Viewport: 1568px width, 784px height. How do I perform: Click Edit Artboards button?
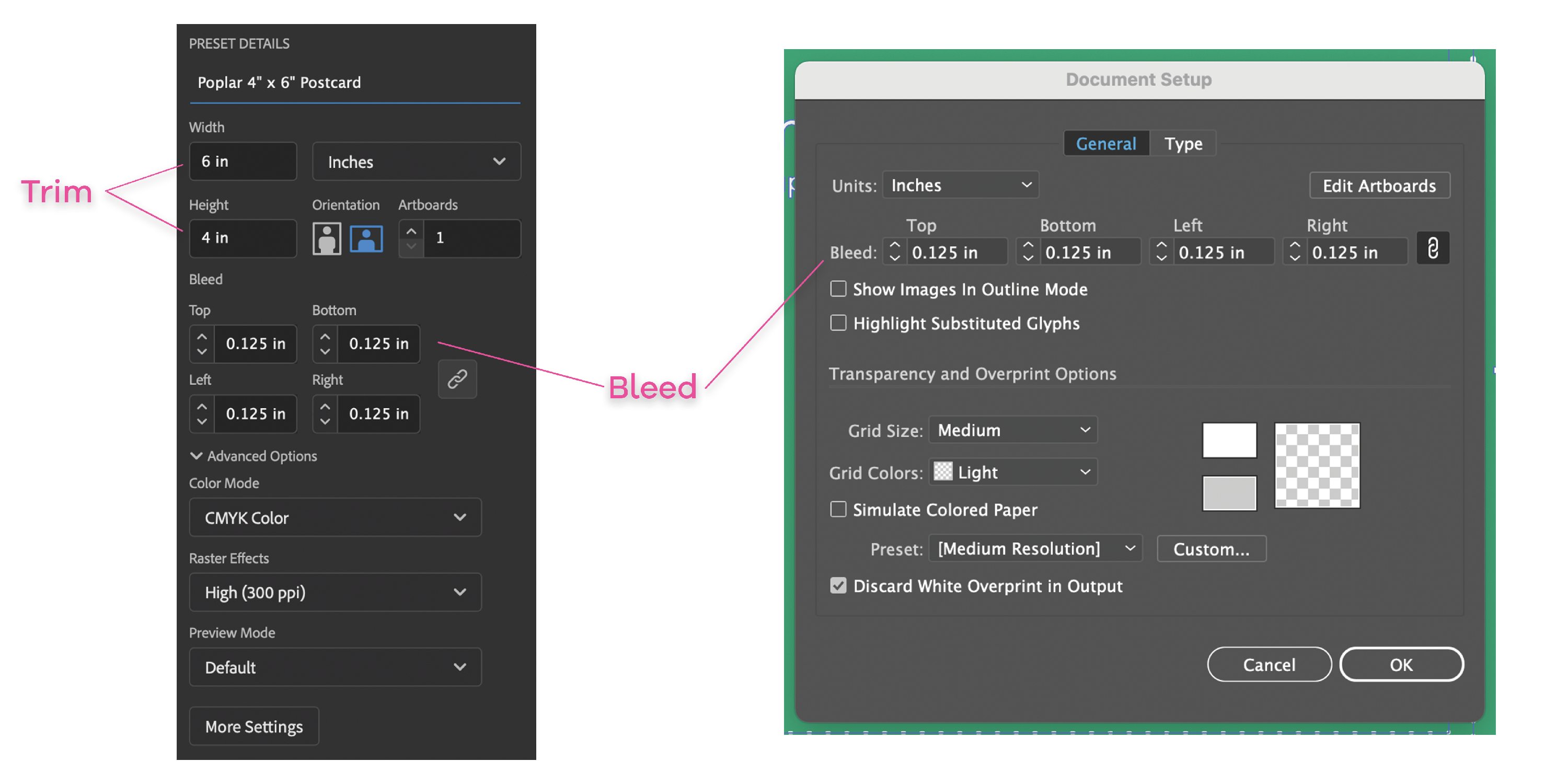1379,185
